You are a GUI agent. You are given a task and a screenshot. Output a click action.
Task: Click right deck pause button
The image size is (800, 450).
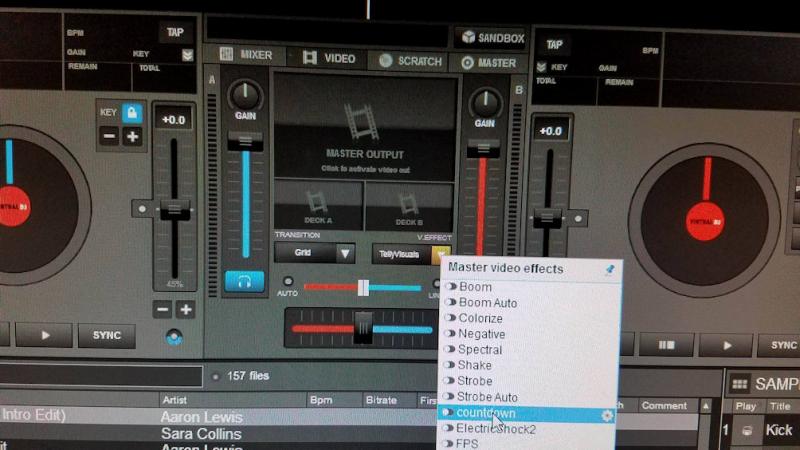coord(666,345)
